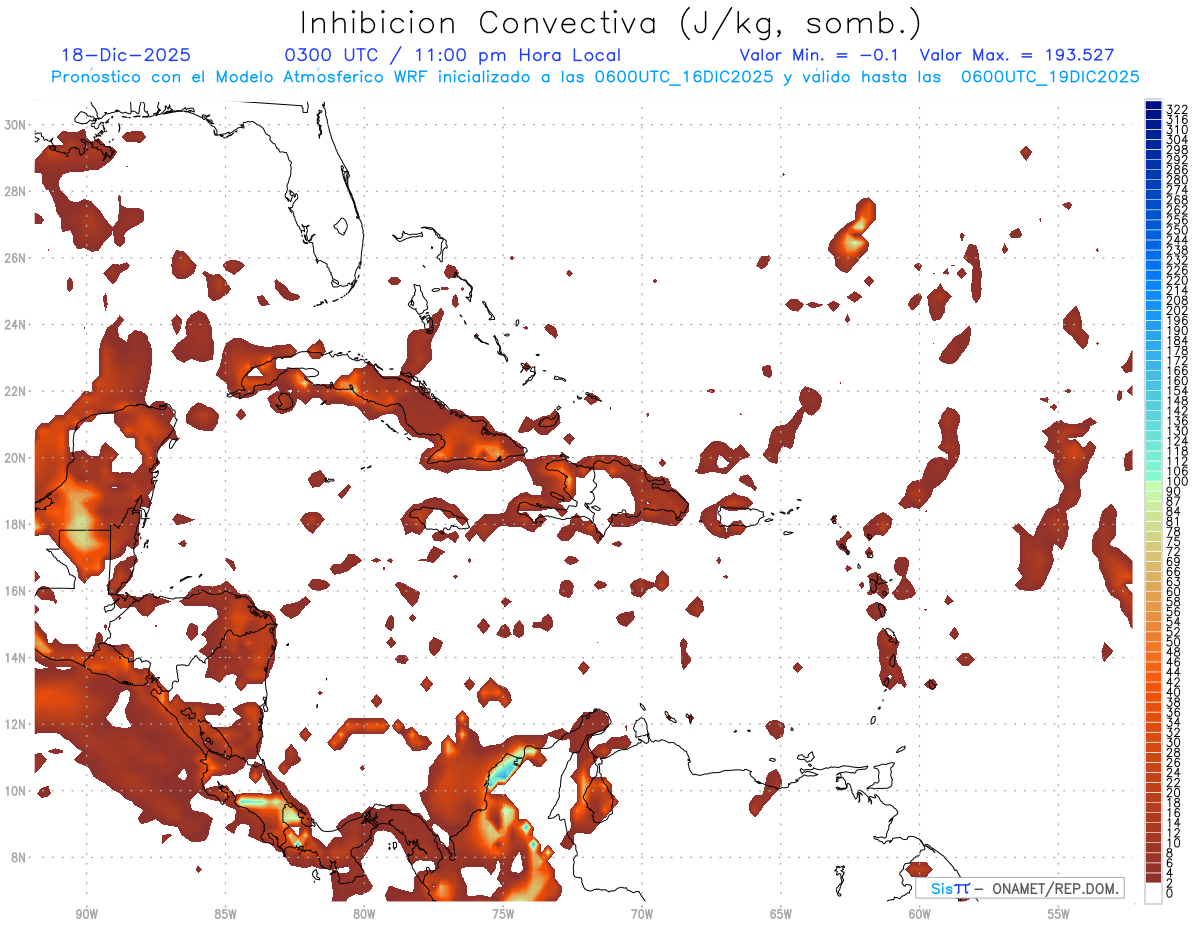Screen dimensions: 1200x927
Task: Click the '65W' longitude label
Action: 781,914
